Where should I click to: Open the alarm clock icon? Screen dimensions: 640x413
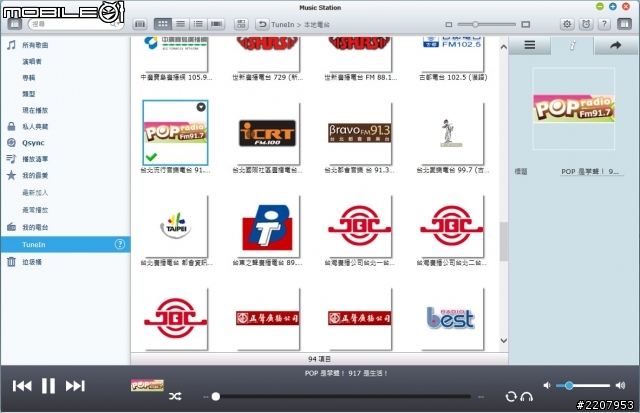point(586,24)
